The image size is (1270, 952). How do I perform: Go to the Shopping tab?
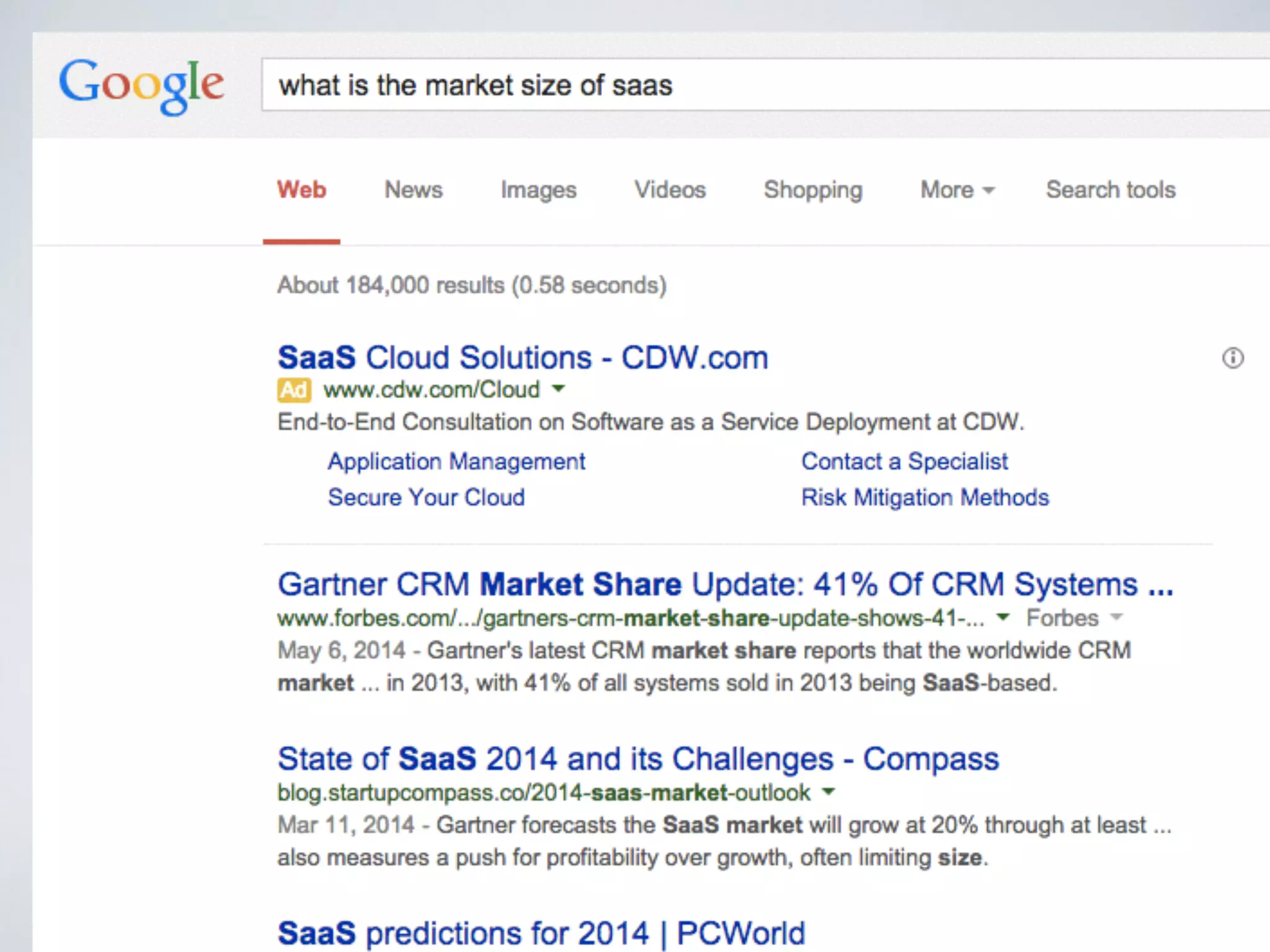click(x=812, y=190)
